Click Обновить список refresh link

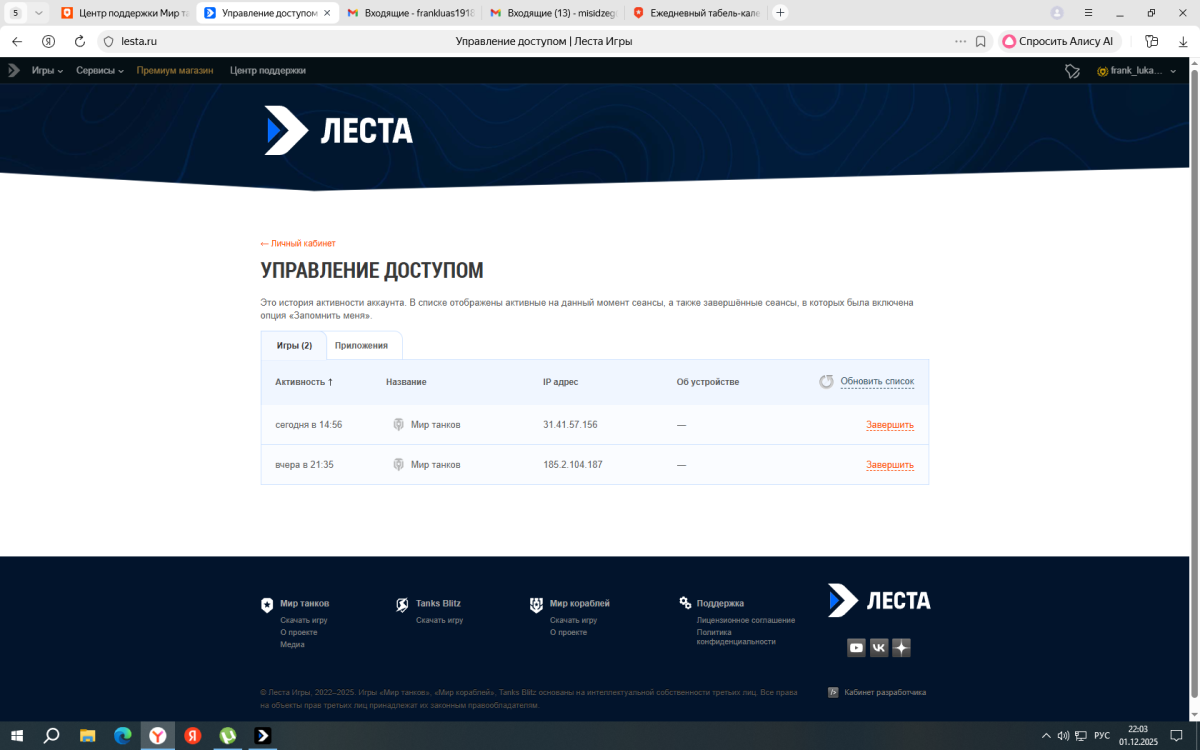[x=877, y=382]
